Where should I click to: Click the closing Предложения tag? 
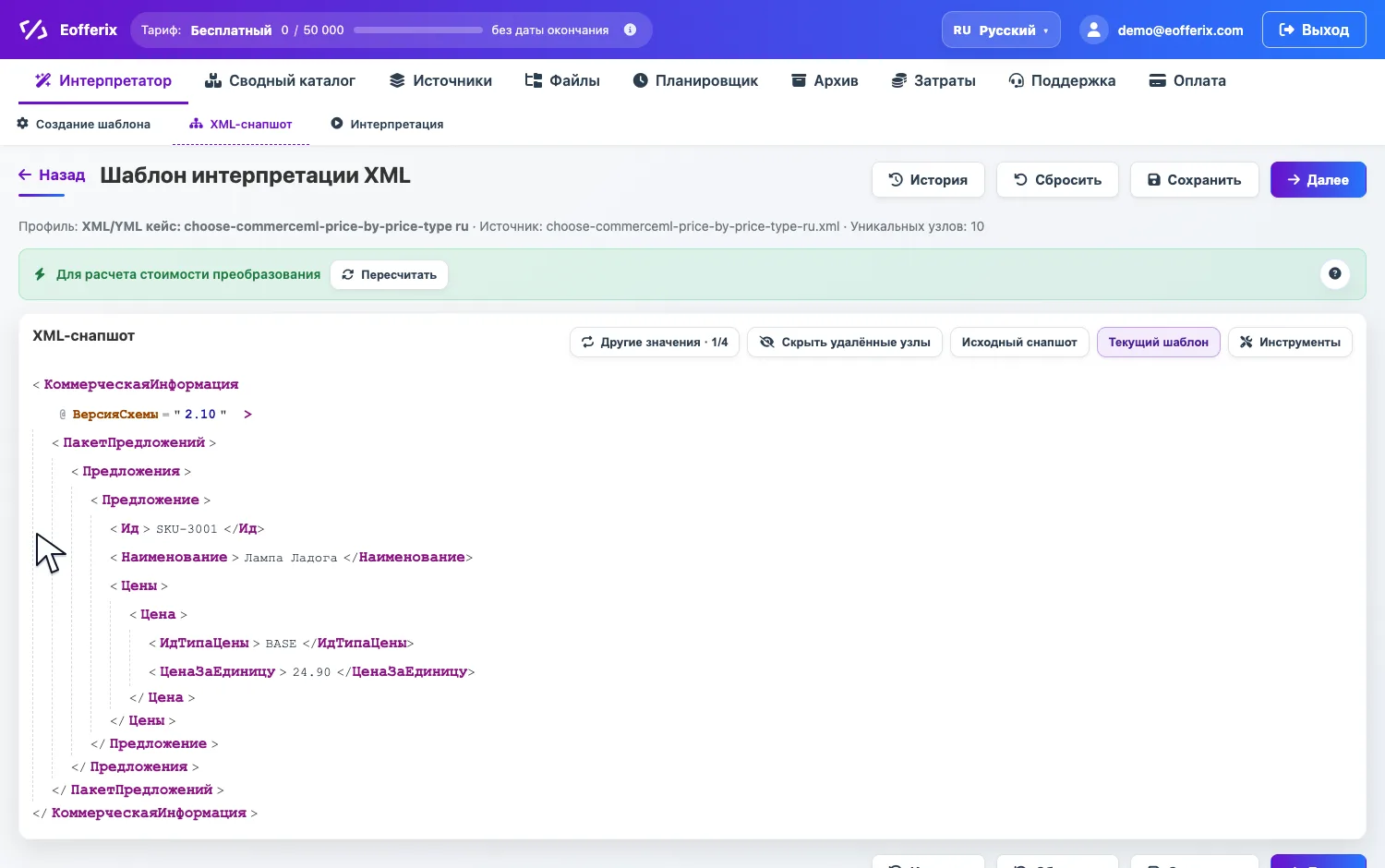(x=138, y=766)
